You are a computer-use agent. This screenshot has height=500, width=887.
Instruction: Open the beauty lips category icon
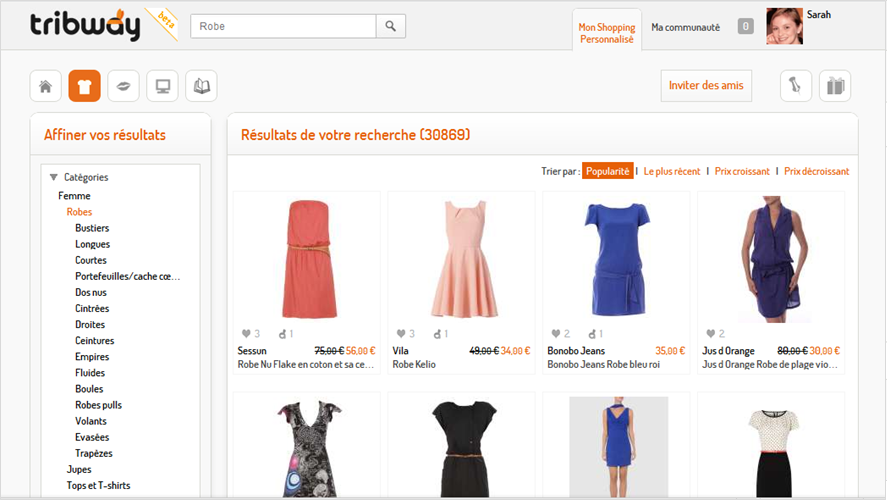[123, 86]
